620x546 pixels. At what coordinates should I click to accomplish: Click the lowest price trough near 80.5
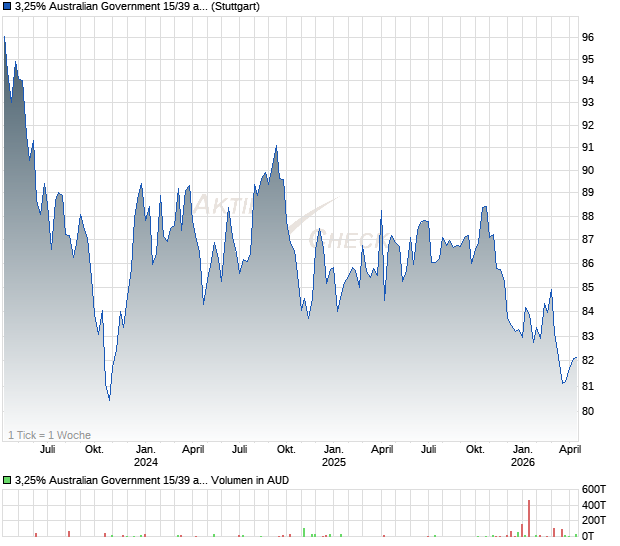coord(109,399)
